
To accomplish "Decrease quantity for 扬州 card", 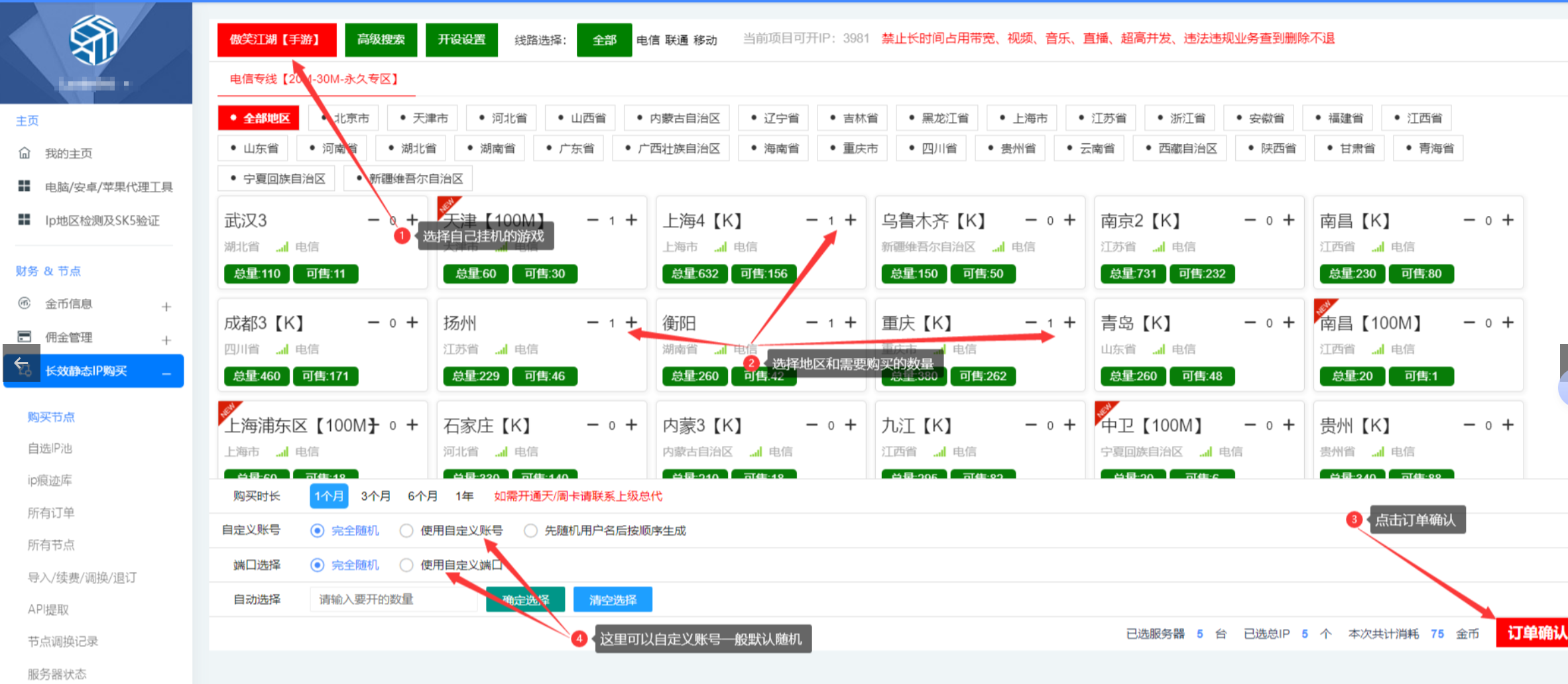I will (x=593, y=322).
